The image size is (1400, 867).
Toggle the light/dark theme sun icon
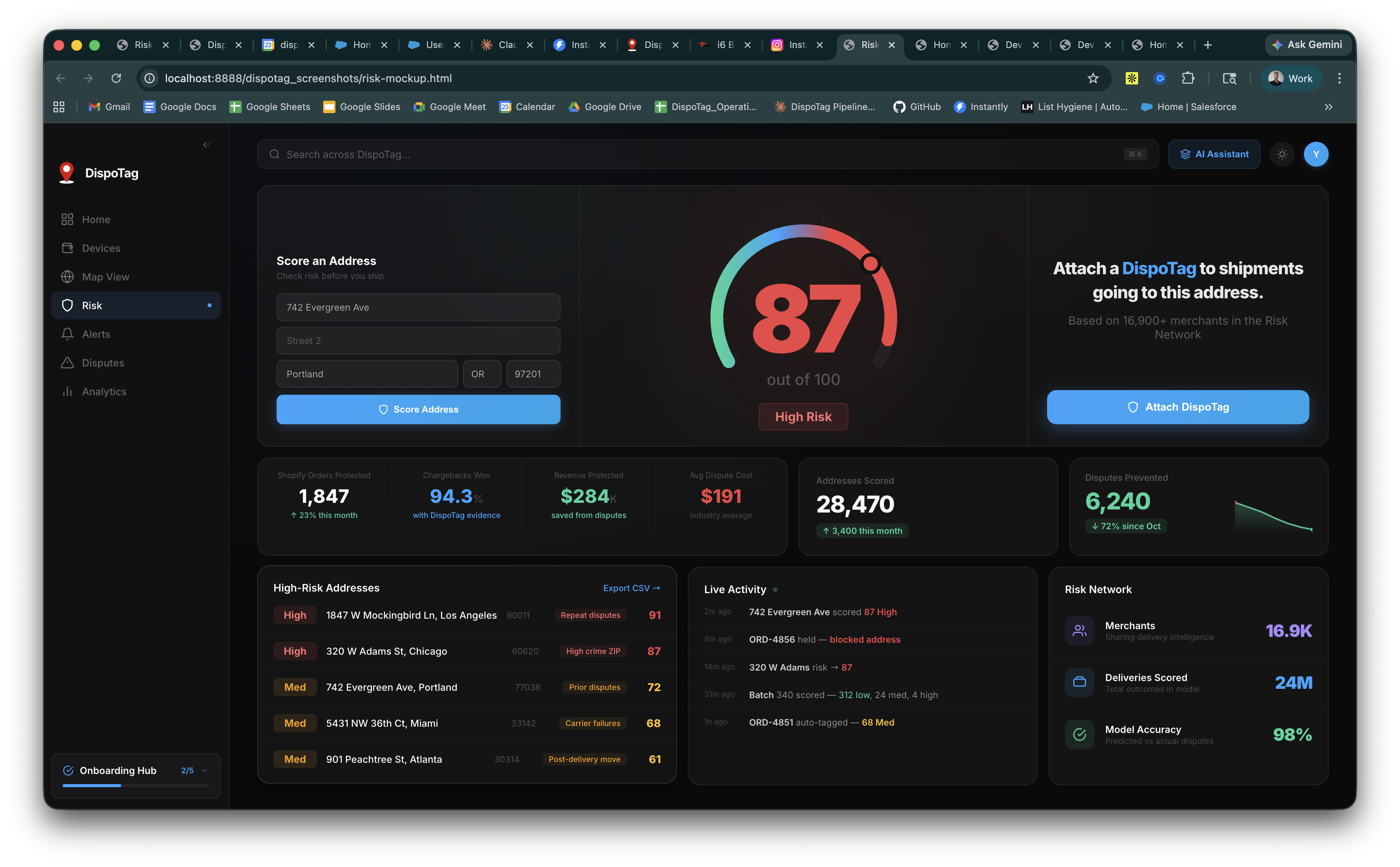[x=1282, y=154]
